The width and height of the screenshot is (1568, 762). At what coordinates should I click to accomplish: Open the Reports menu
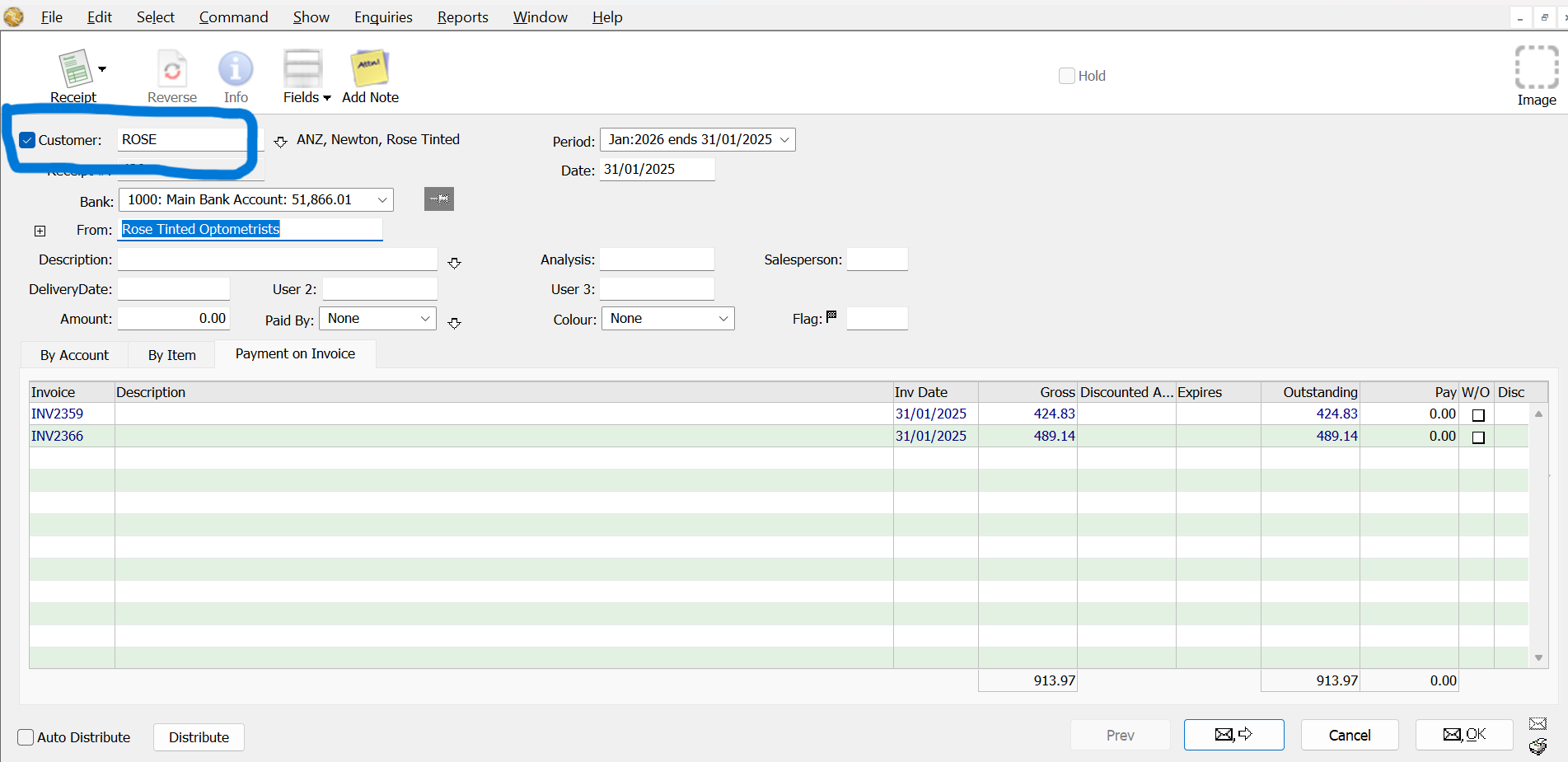pos(462,17)
